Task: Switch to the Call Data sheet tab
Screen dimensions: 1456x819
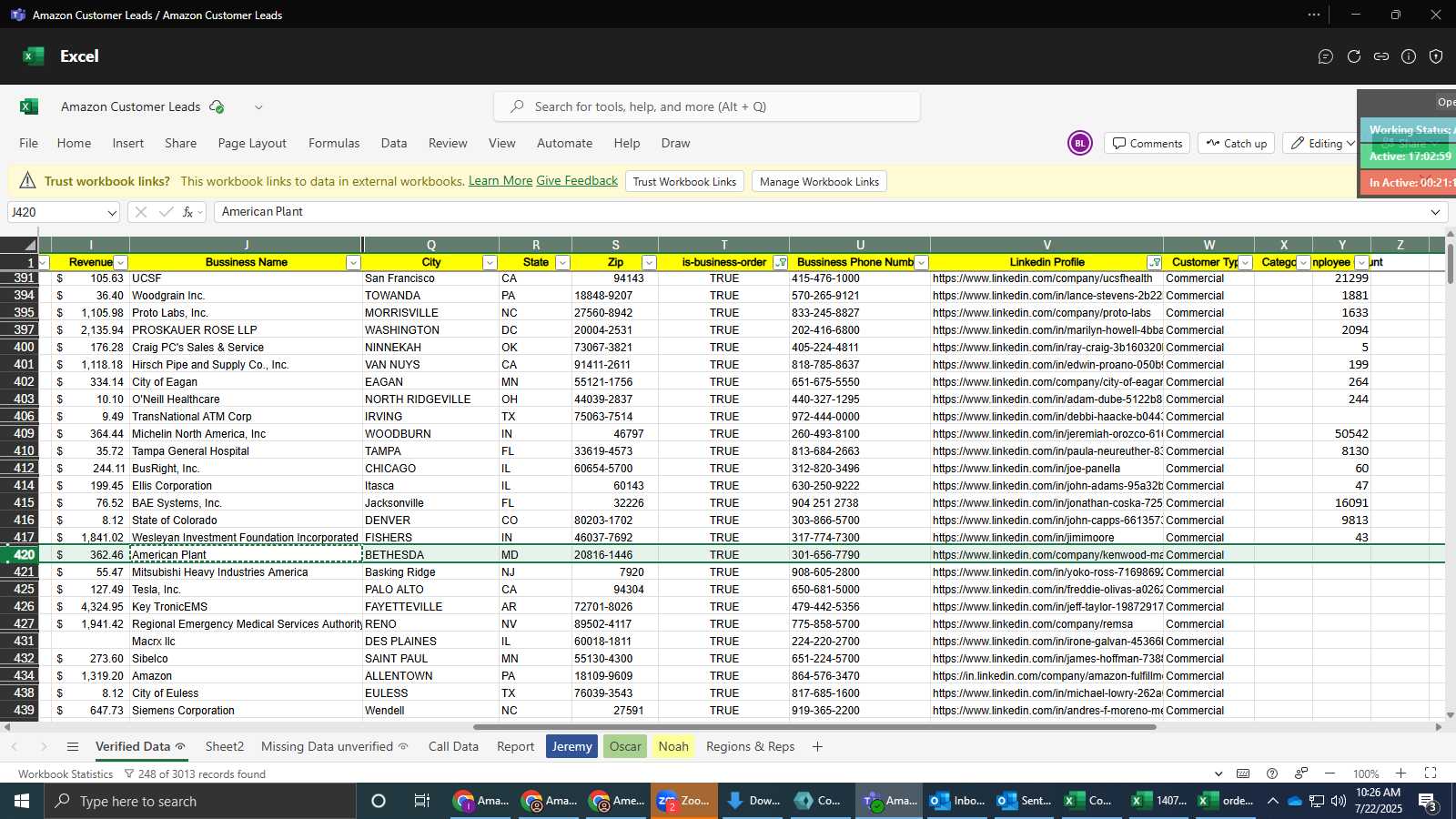Action: pos(453,746)
